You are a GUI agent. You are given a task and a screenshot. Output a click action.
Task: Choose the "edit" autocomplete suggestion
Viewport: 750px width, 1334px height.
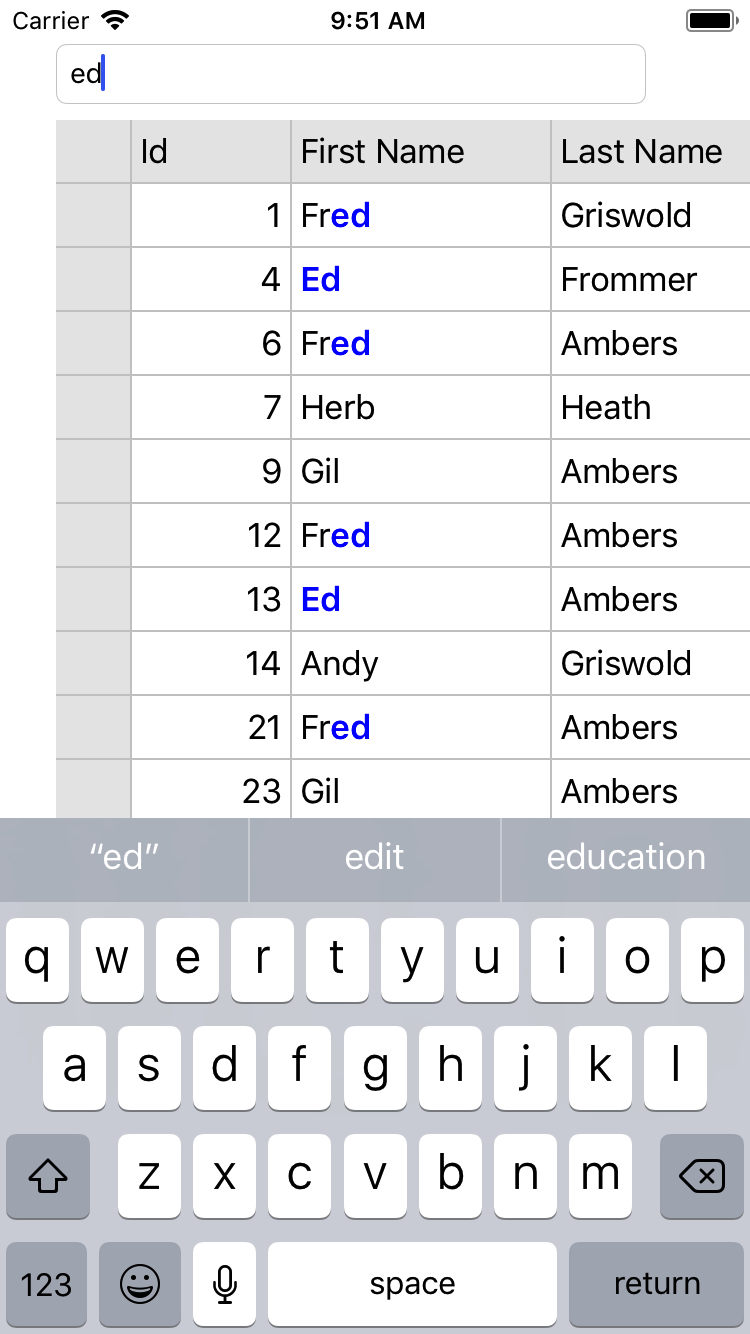[375, 857]
